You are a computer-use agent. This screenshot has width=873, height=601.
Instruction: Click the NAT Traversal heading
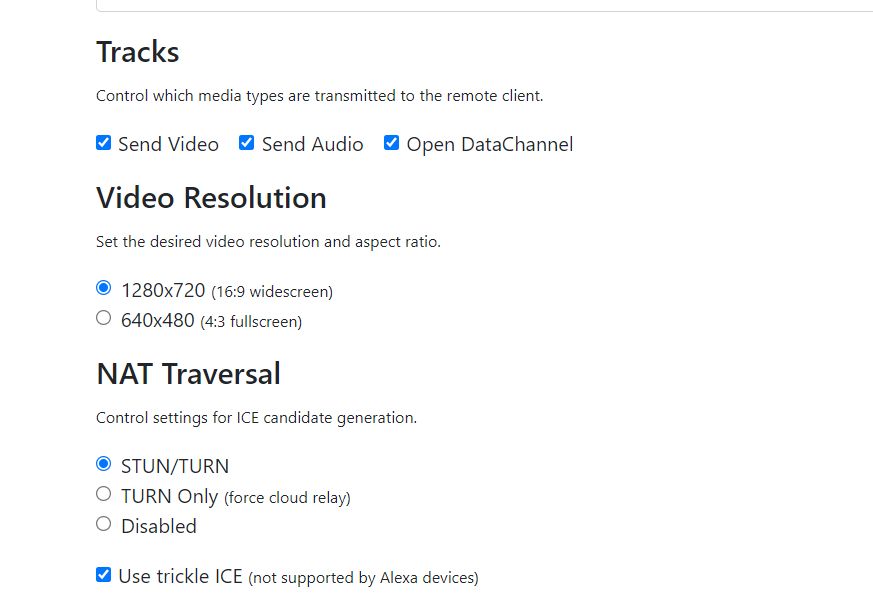(187, 373)
